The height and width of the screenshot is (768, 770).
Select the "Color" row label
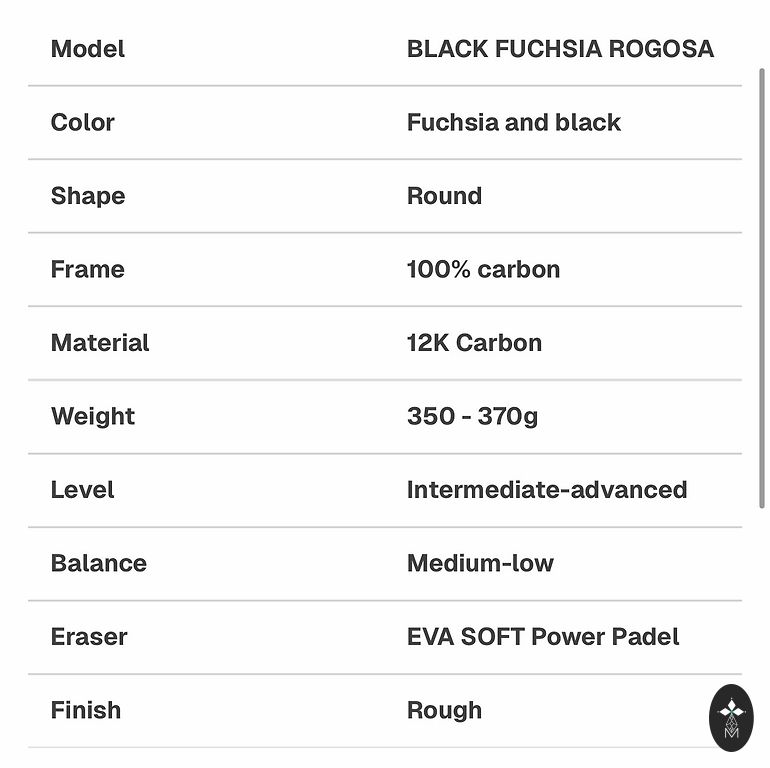[83, 123]
